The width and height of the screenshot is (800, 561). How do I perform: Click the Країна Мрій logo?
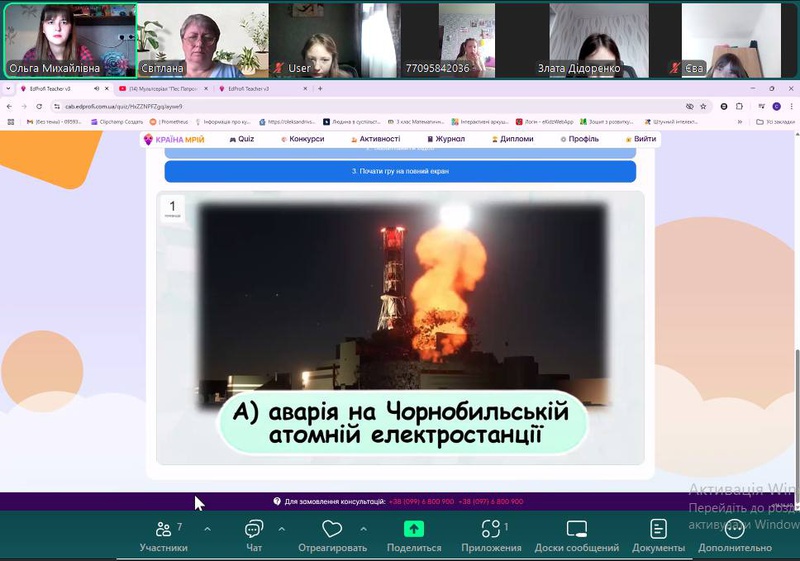(x=174, y=139)
